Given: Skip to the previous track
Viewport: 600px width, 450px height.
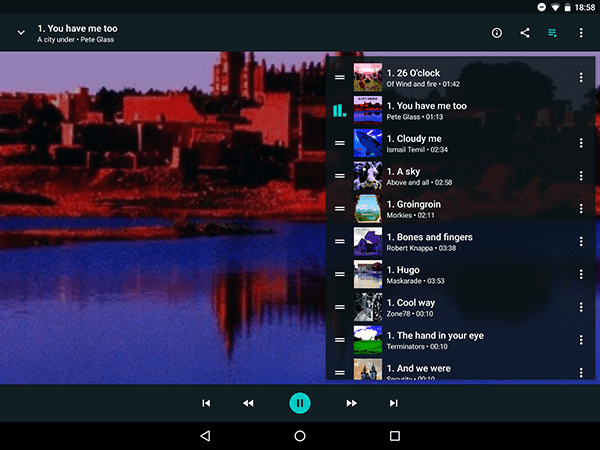Looking at the screenshot, I should [206, 403].
